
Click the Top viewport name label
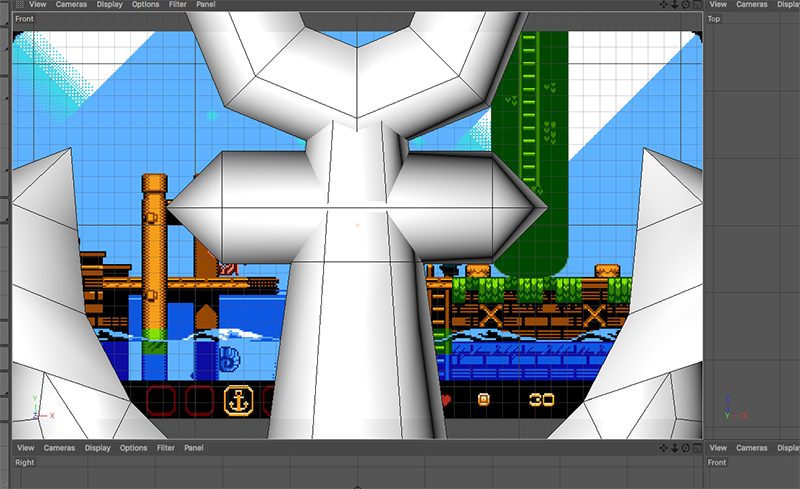[713, 19]
